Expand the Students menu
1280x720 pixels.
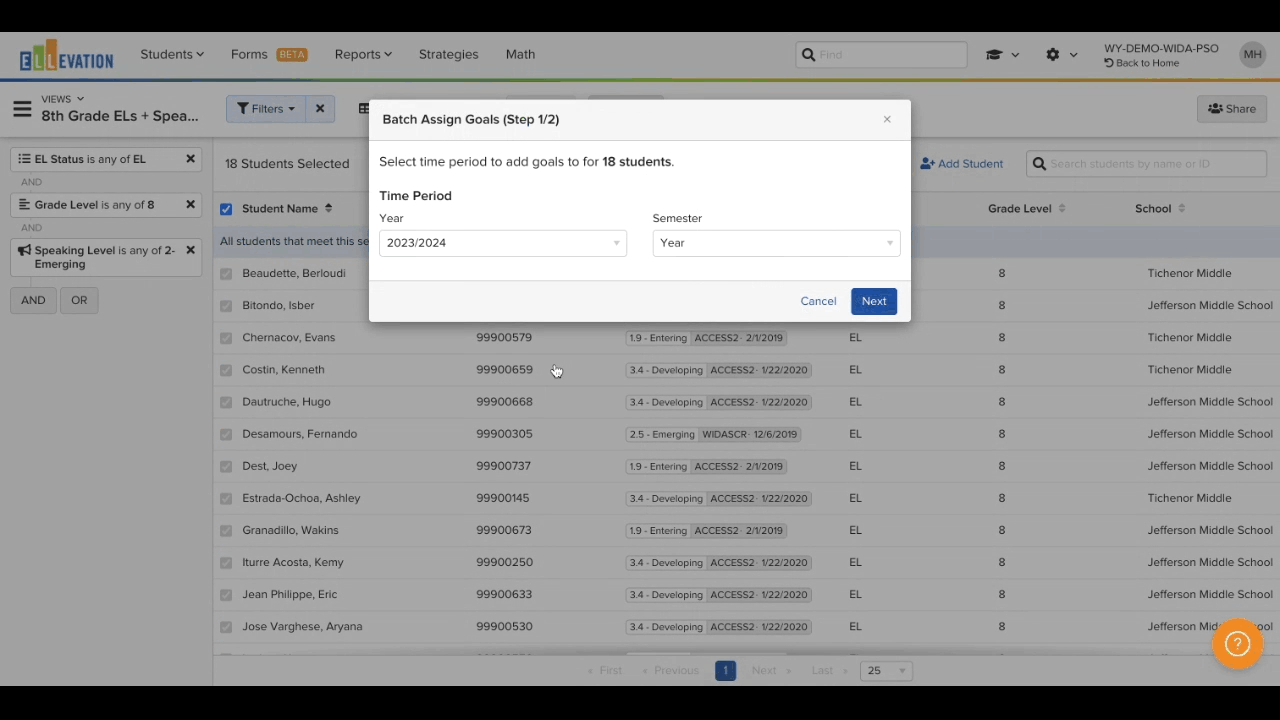pos(172,54)
